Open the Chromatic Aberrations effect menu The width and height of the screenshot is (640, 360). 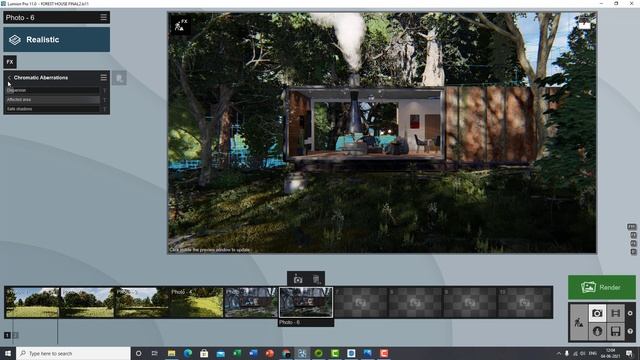tap(103, 78)
